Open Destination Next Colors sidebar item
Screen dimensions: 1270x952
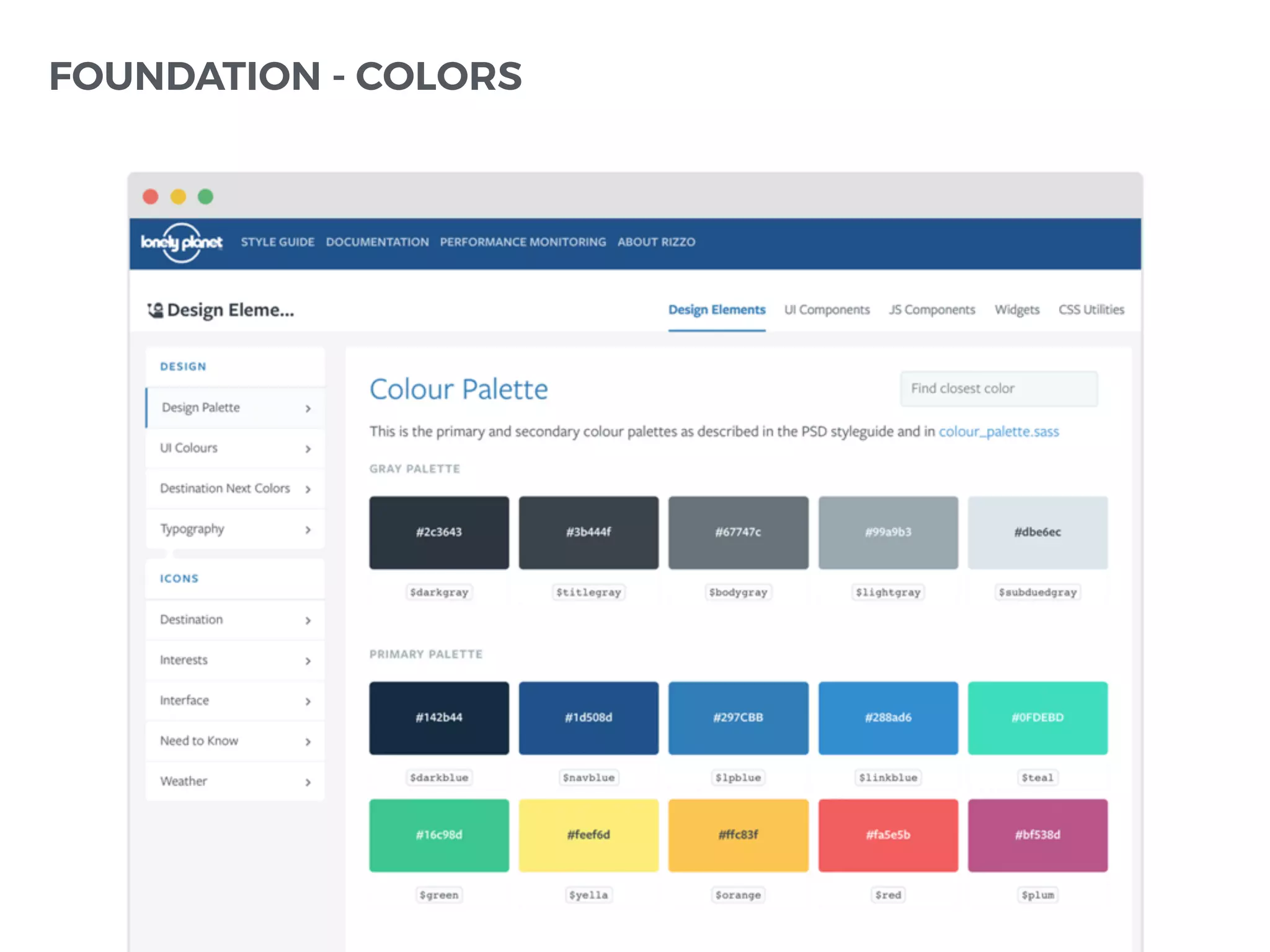coord(235,488)
